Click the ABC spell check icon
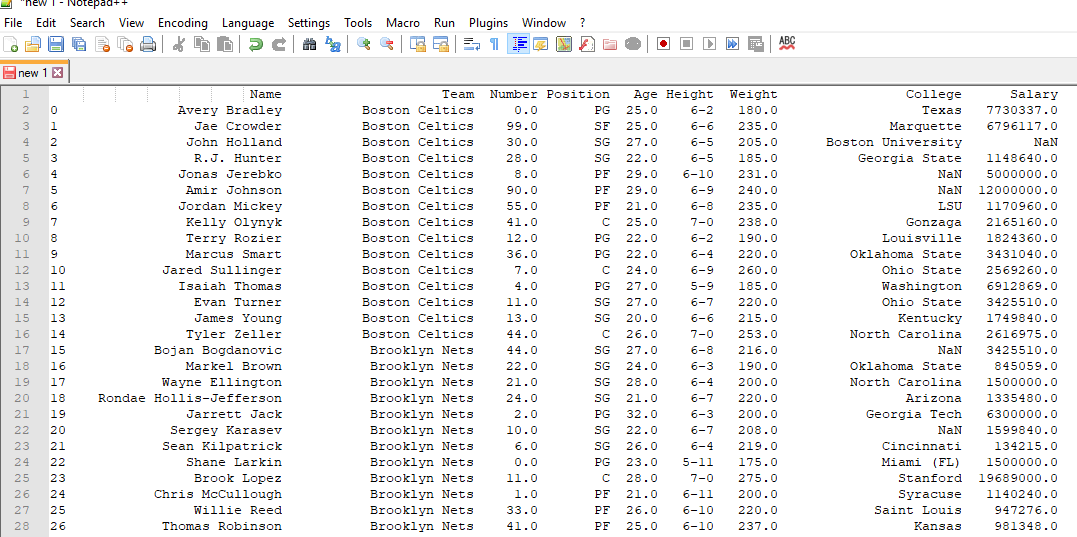The width and height of the screenshot is (1077, 537). tap(787, 45)
